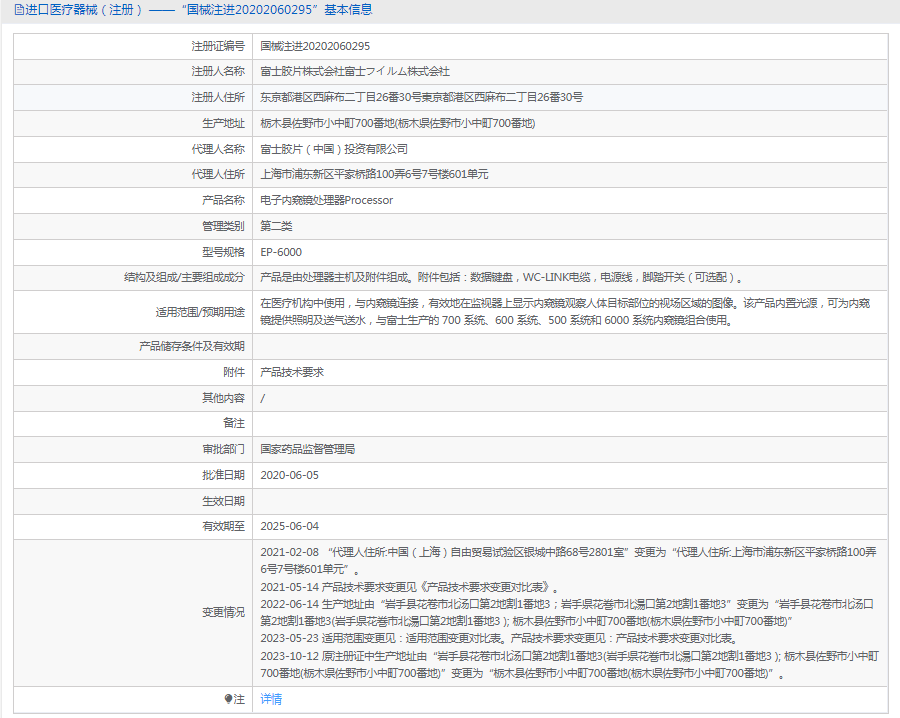
Task: Open the 详情 link
Action: tap(271, 698)
